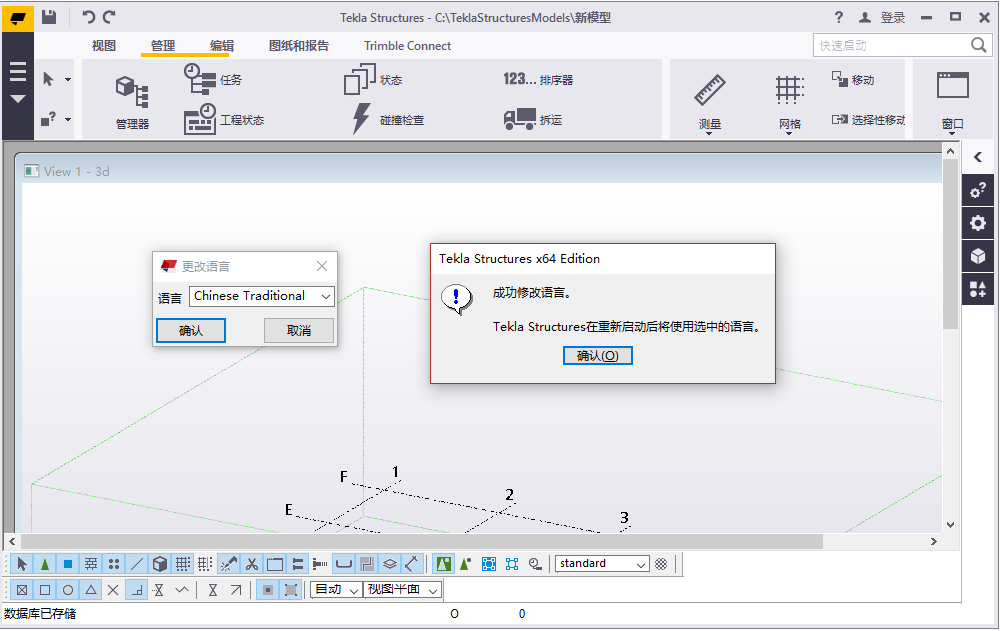1000x631 pixels.
Task: Undo the last action
Action: 88,17
